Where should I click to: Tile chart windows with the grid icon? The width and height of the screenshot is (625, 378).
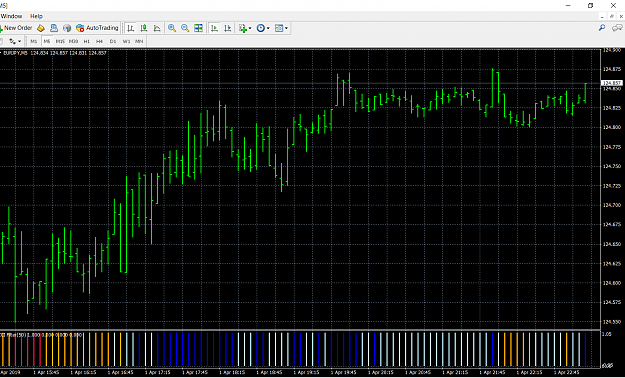point(198,28)
